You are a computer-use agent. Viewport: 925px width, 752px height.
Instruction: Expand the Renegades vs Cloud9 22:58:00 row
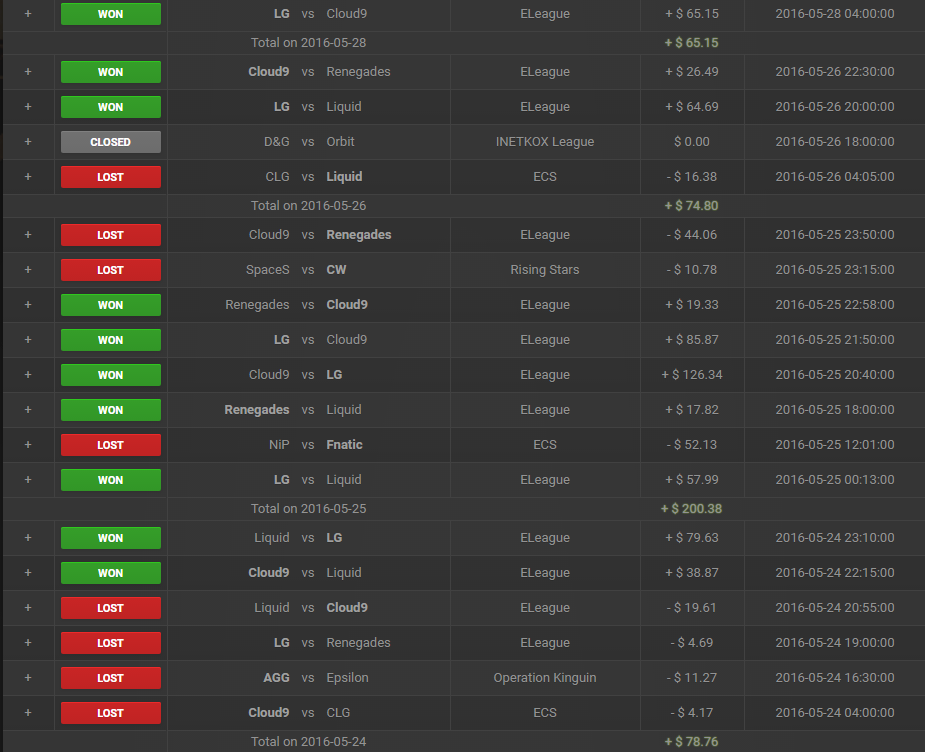[x=28, y=304]
